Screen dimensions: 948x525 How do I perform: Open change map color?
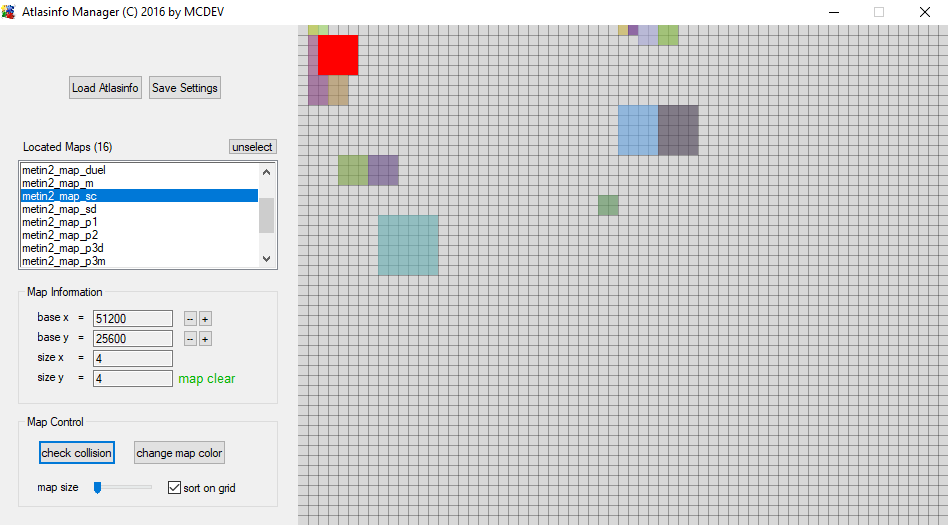179,453
